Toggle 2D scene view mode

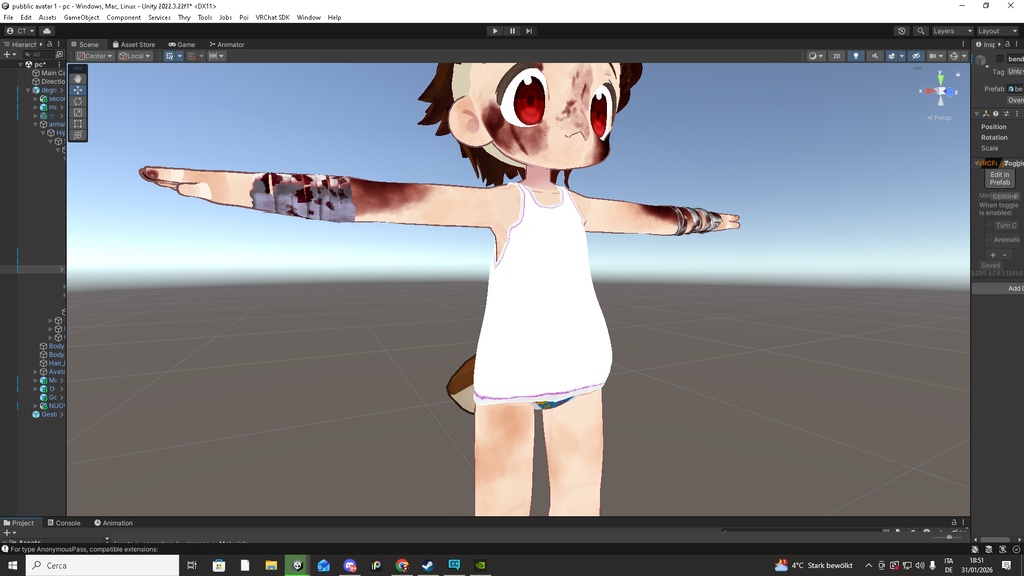[837, 56]
